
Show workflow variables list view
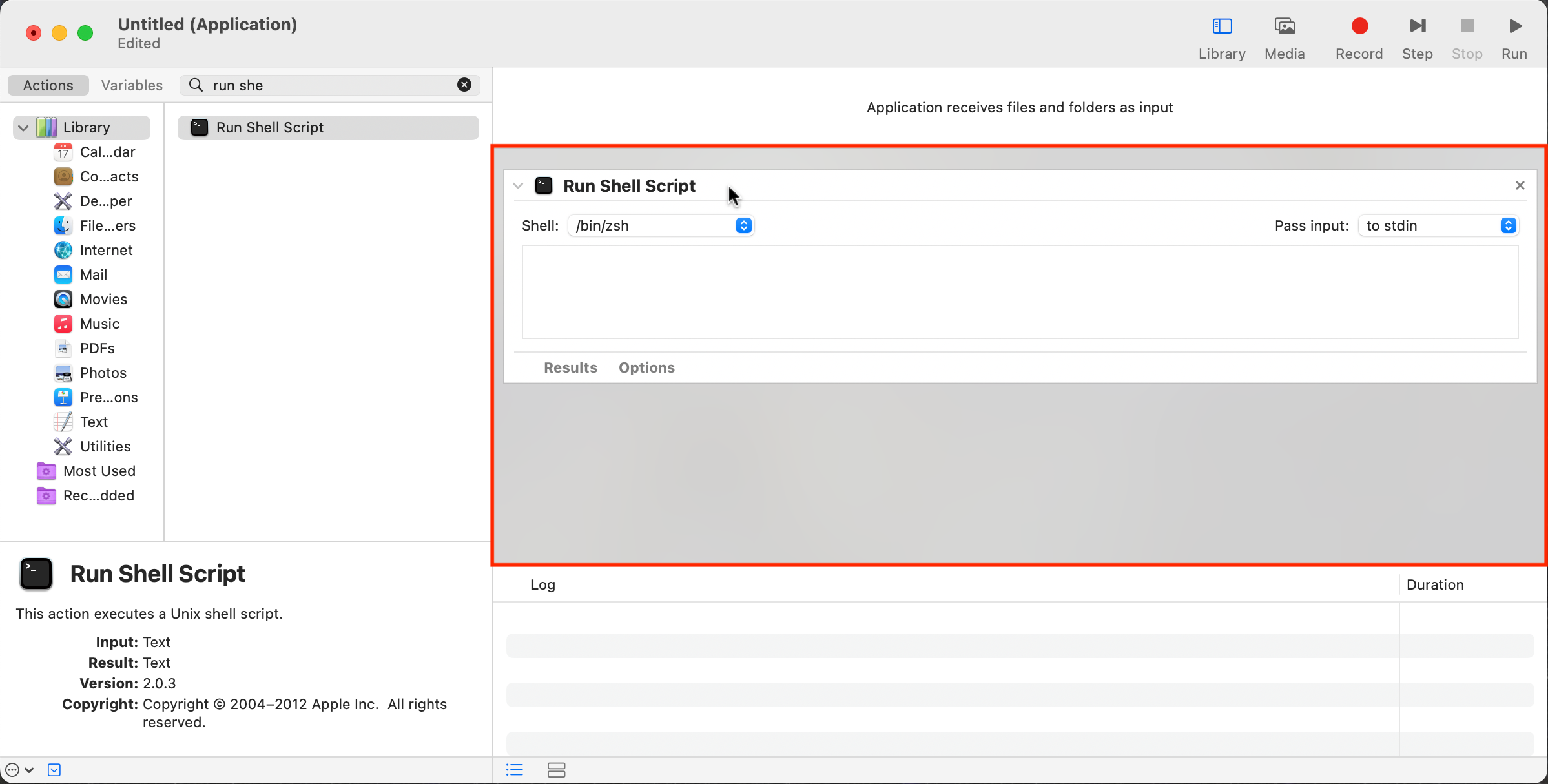click(556, 770)
